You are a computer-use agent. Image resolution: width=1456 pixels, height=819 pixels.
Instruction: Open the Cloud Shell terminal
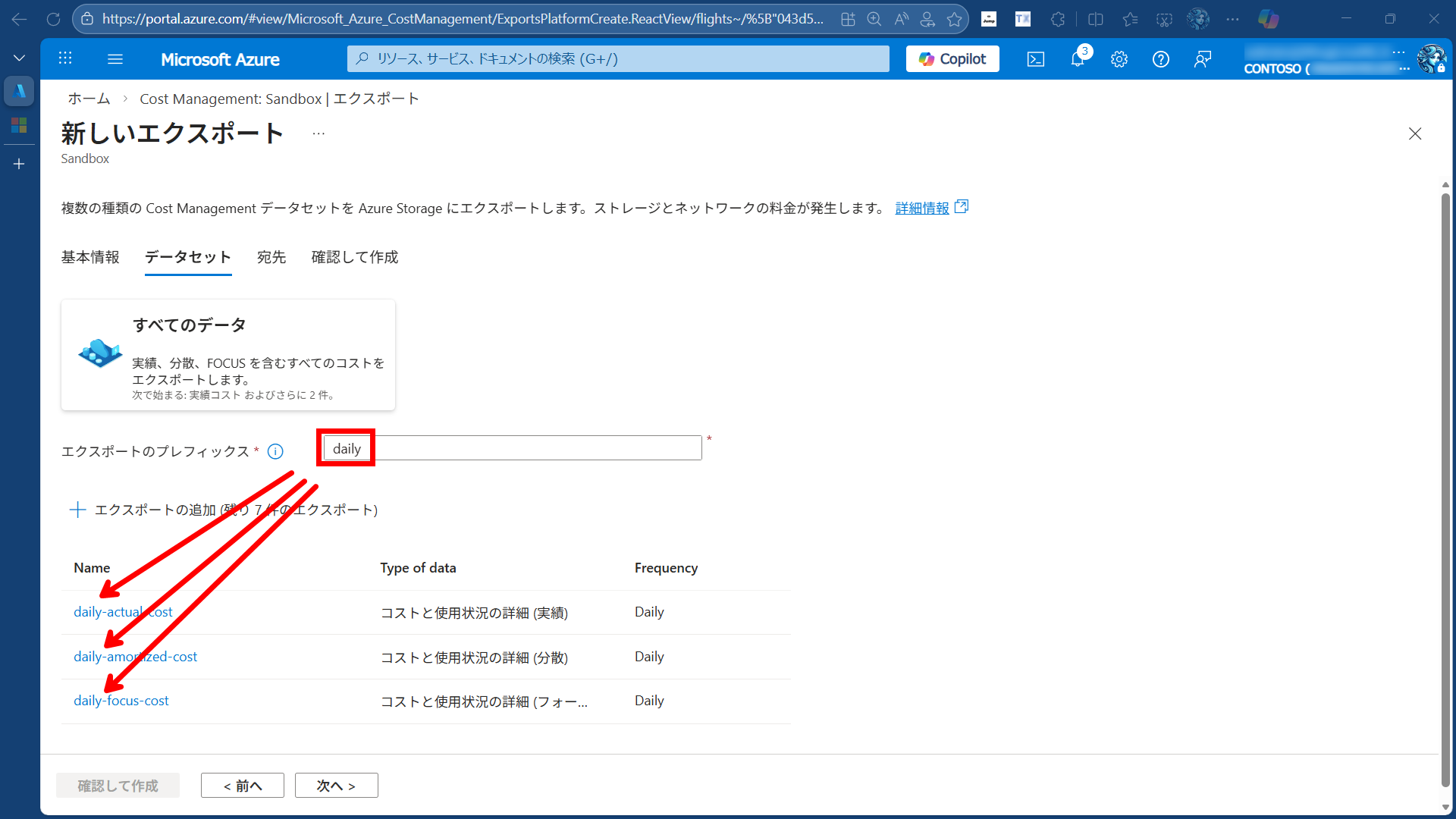[1035, 58]
